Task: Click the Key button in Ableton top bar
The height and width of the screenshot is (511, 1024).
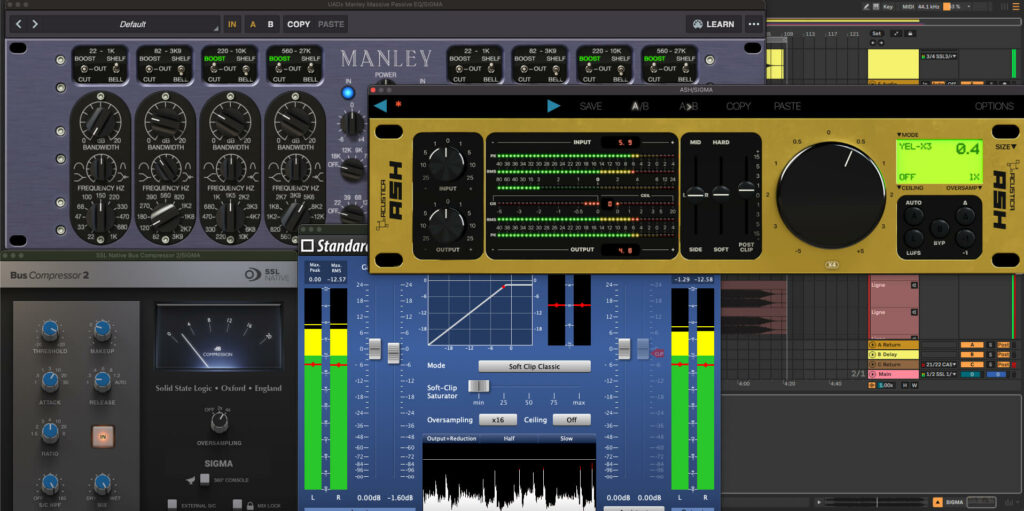Action: (888, 7)
